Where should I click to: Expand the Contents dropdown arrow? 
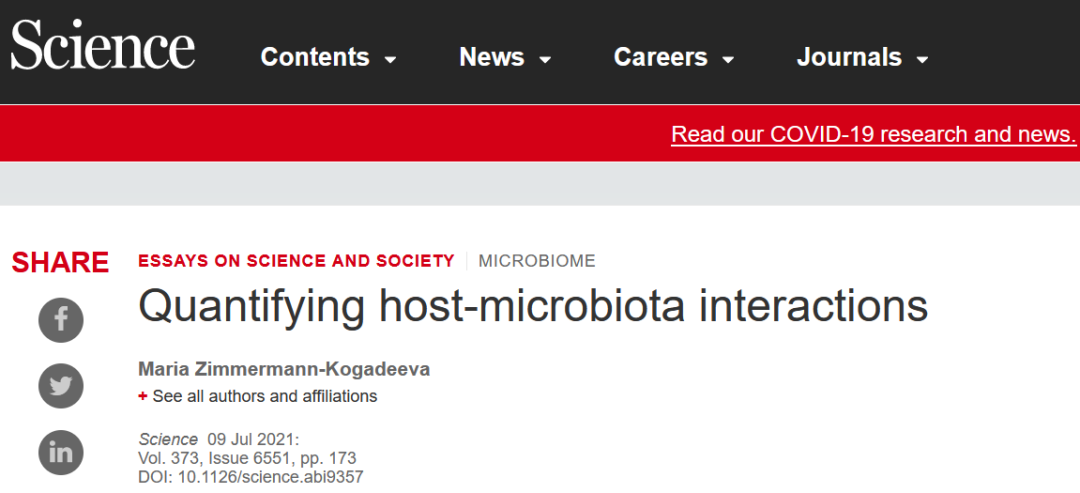(390, 60)
